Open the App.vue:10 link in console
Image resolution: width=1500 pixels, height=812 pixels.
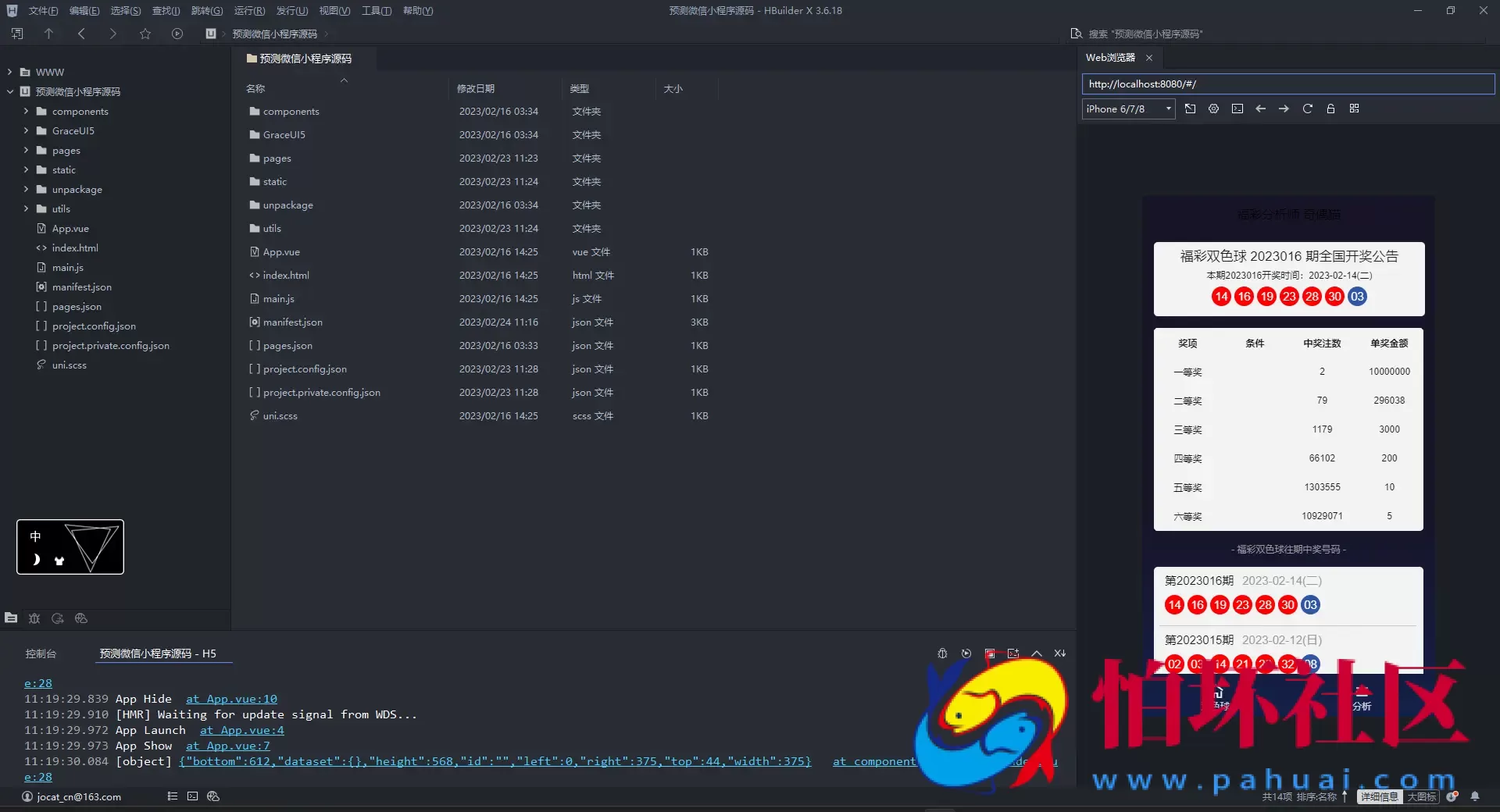[x=231, y=699]
